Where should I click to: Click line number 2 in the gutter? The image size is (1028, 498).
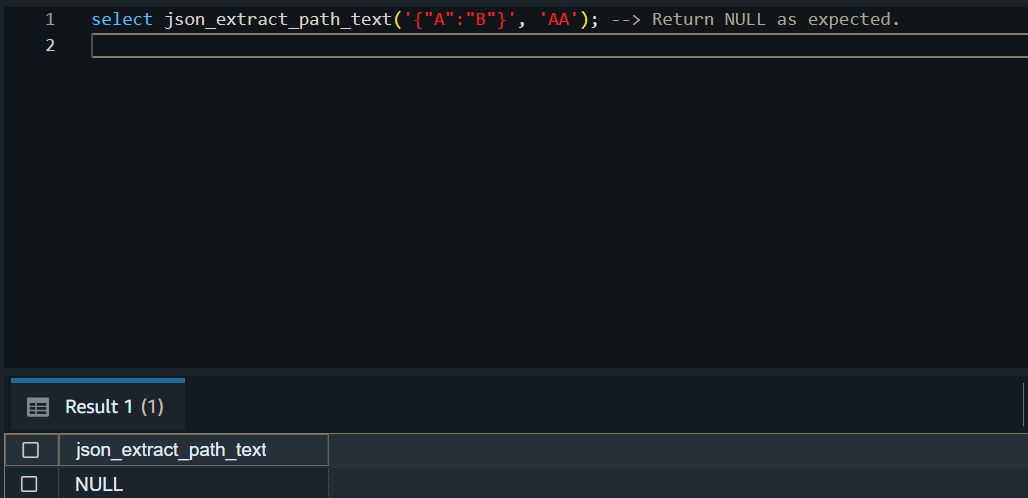tap(50, 46)
